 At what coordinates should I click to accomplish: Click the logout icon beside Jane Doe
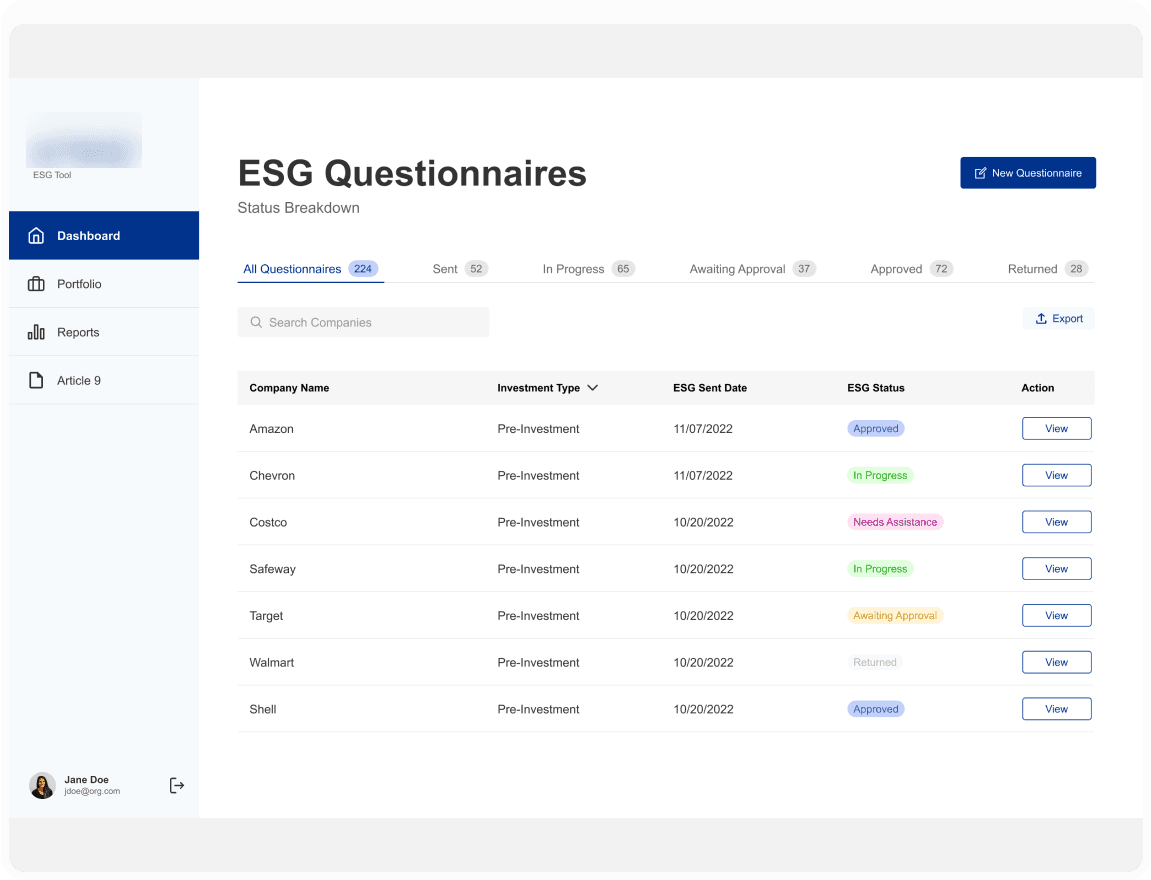pyautogui.click(x=177, y=785)
